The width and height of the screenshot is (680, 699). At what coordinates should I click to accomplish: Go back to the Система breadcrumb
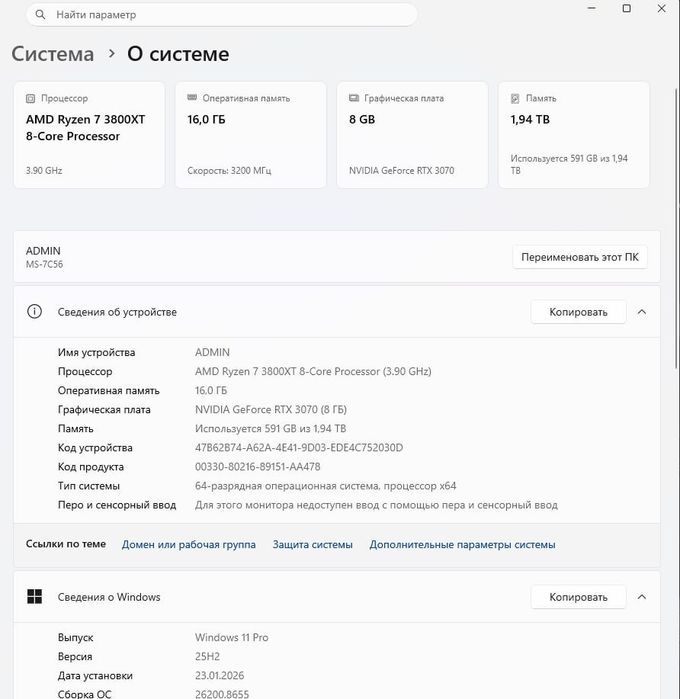[53, 54]
